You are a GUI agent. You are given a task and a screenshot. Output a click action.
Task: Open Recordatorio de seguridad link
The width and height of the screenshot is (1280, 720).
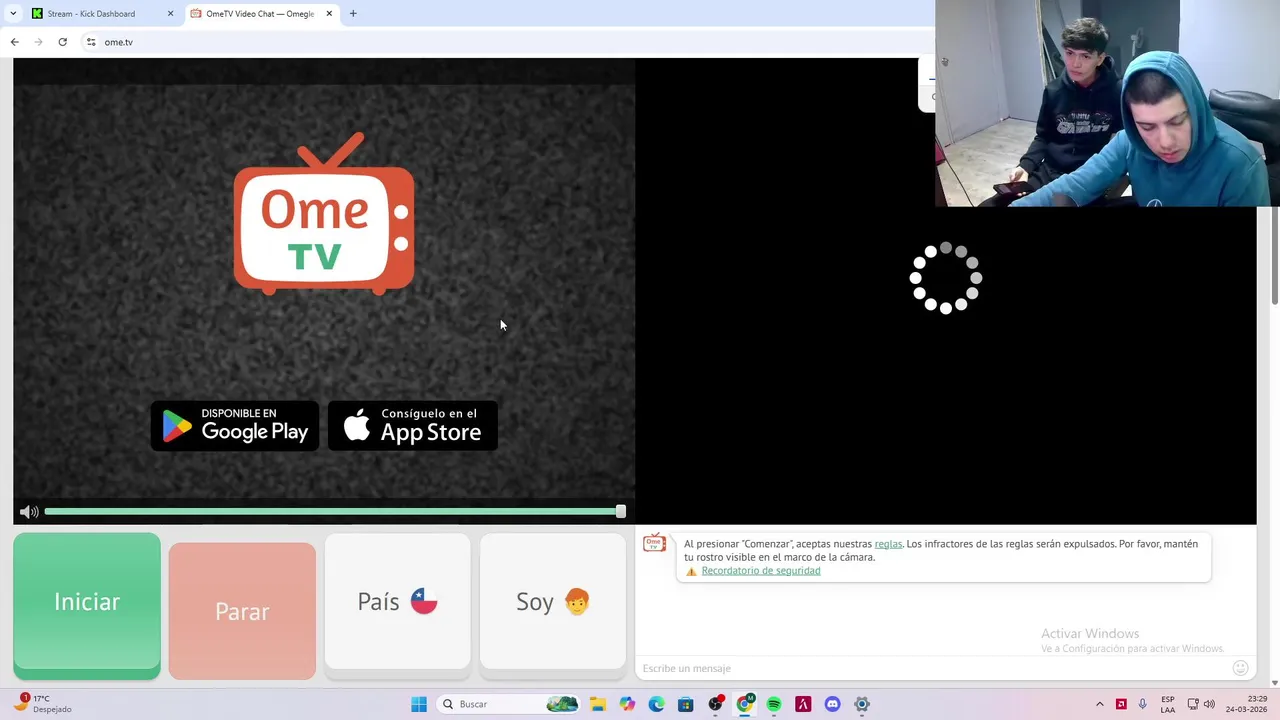coord(761,571)
